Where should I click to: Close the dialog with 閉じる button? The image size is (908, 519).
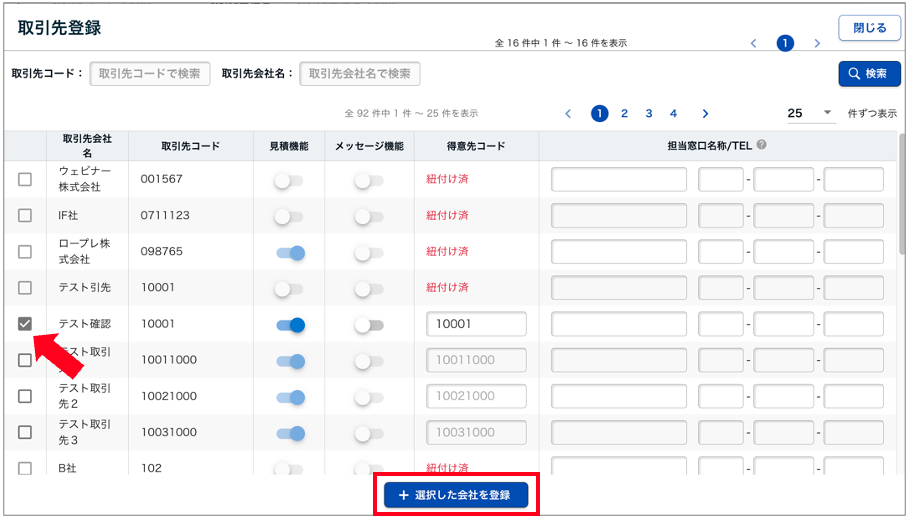(869, 28)
